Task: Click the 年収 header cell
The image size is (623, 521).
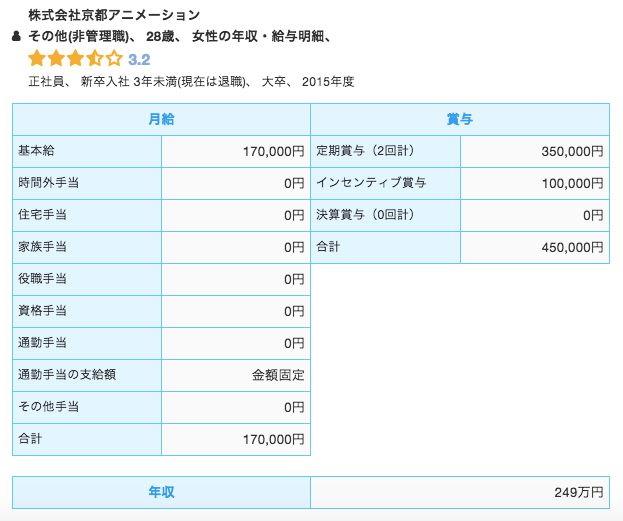Action: click(161, 492)
